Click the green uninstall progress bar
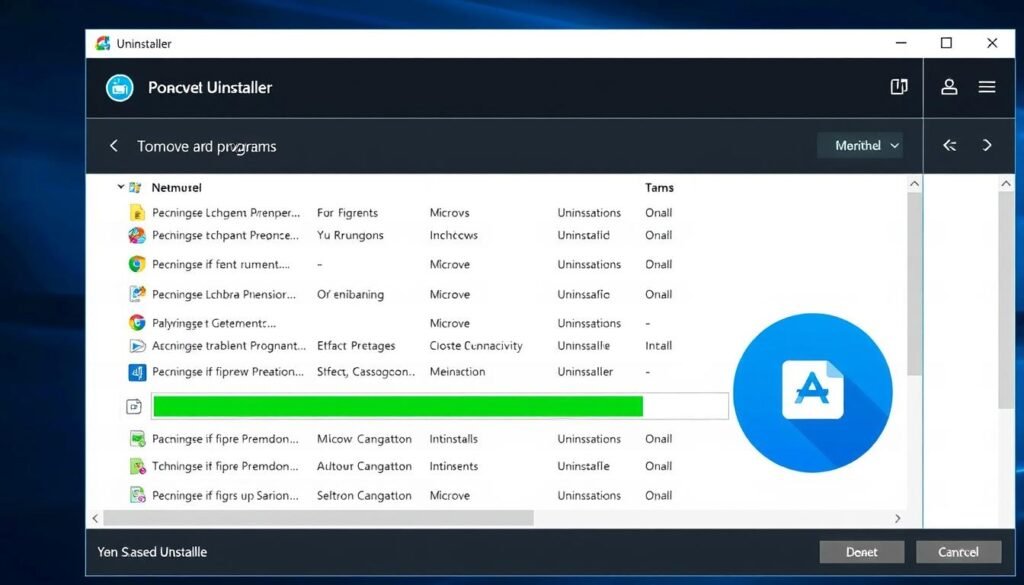Screen dimensions: 1024x585 pos(397,406)
